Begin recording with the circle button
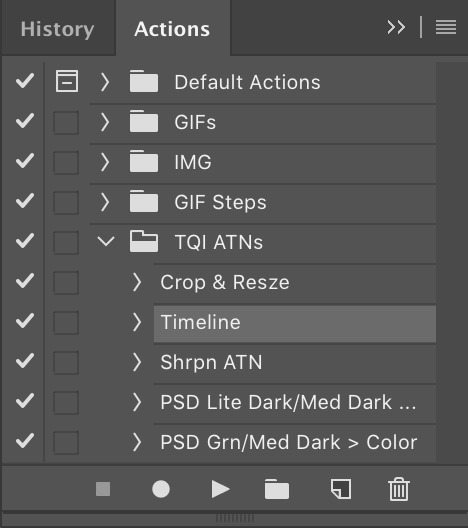 (x=161, y=489)
